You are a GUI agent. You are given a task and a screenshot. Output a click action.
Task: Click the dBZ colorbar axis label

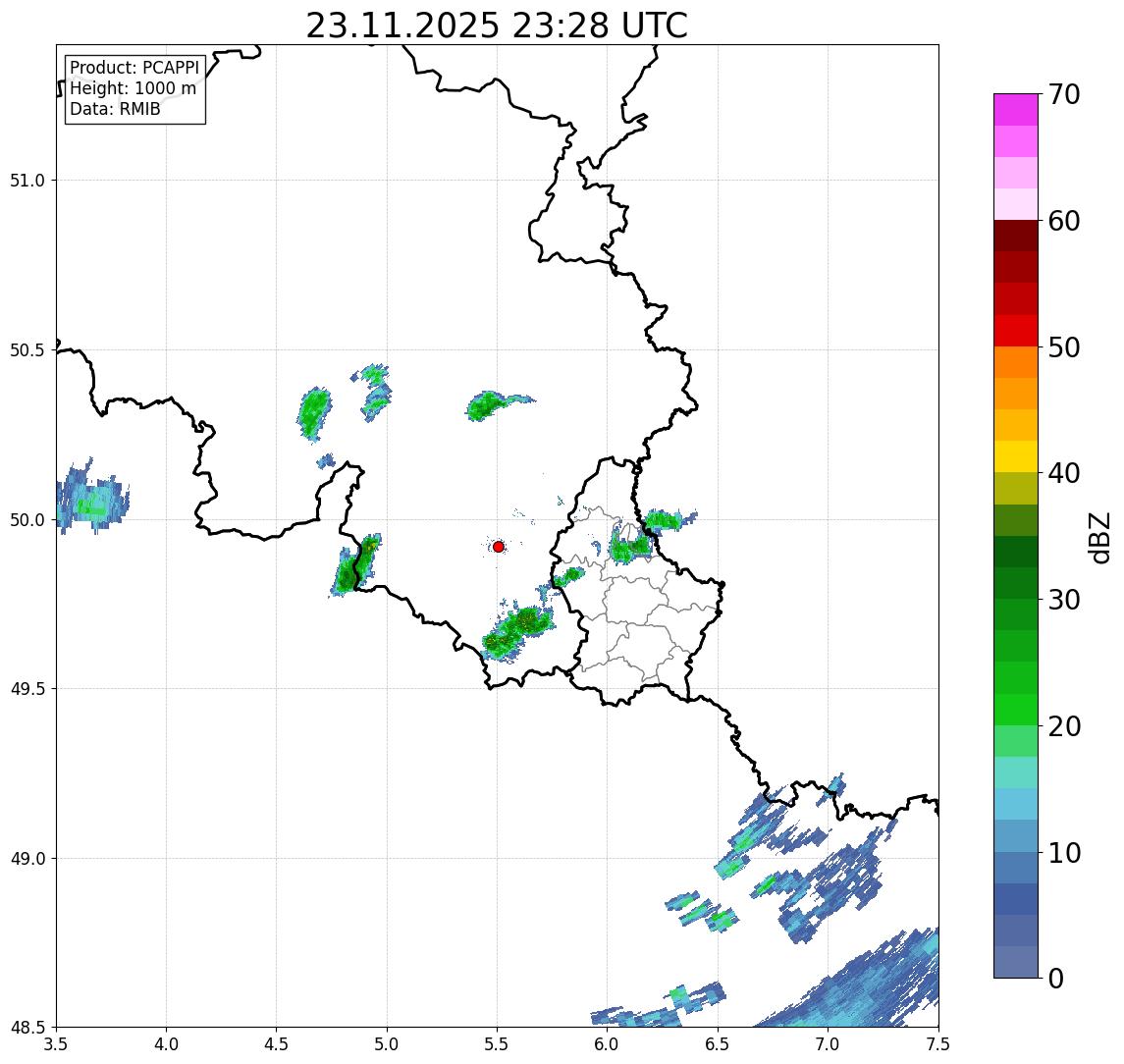tap(1100, 538)
